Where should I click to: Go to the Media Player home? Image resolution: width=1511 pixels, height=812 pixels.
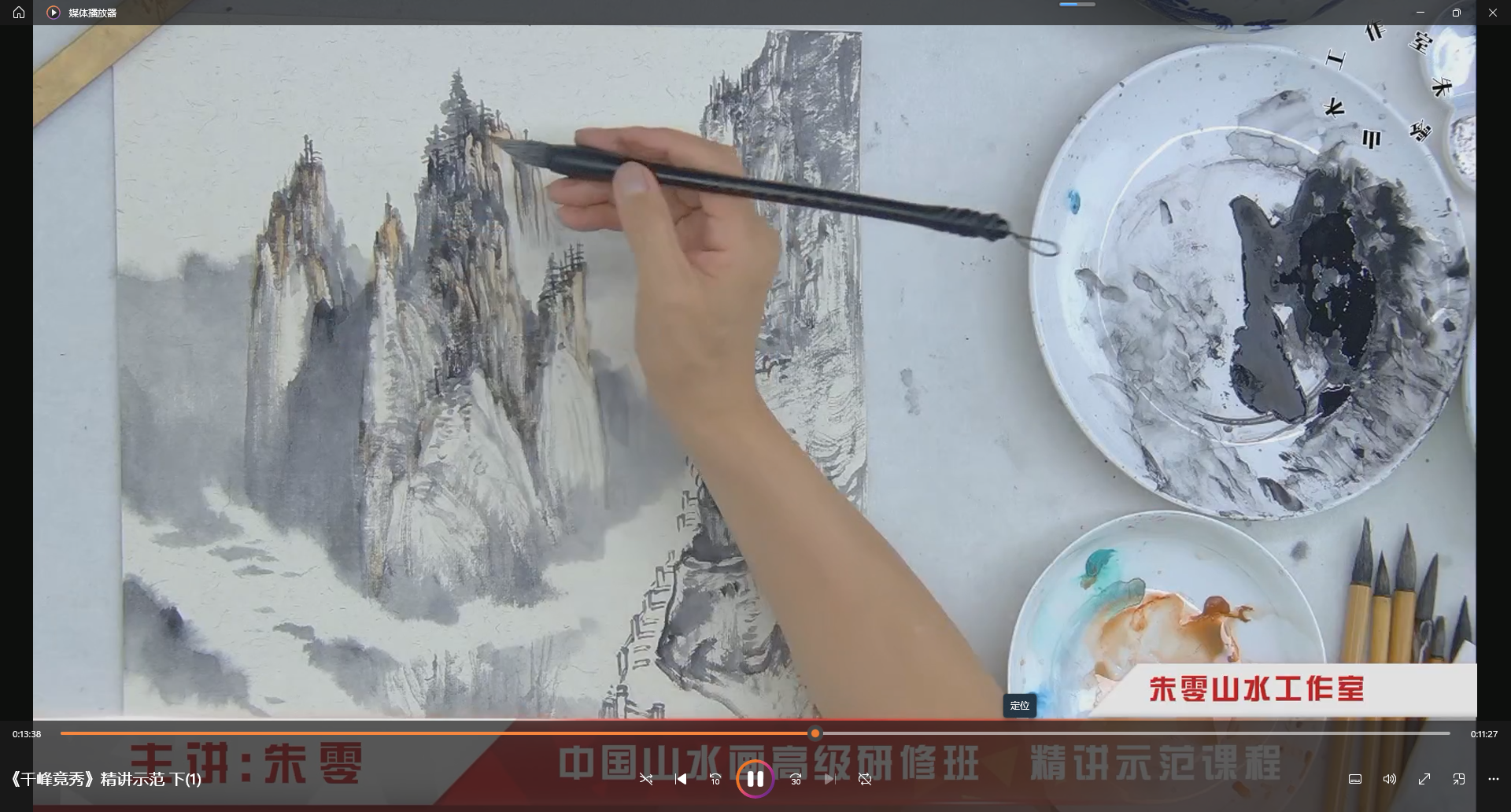tap(19, 13)
